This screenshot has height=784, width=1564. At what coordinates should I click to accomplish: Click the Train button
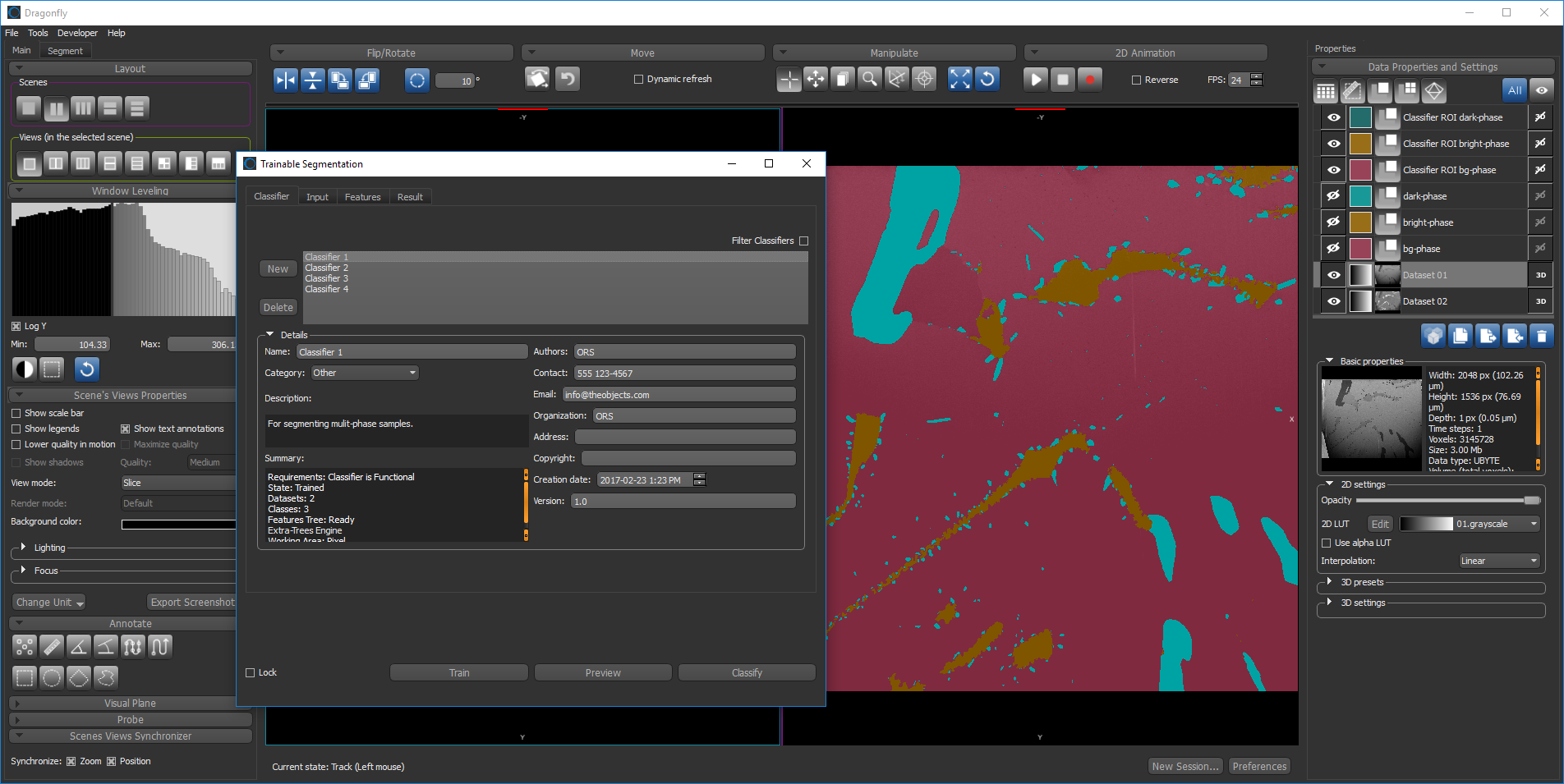point(458,673)
